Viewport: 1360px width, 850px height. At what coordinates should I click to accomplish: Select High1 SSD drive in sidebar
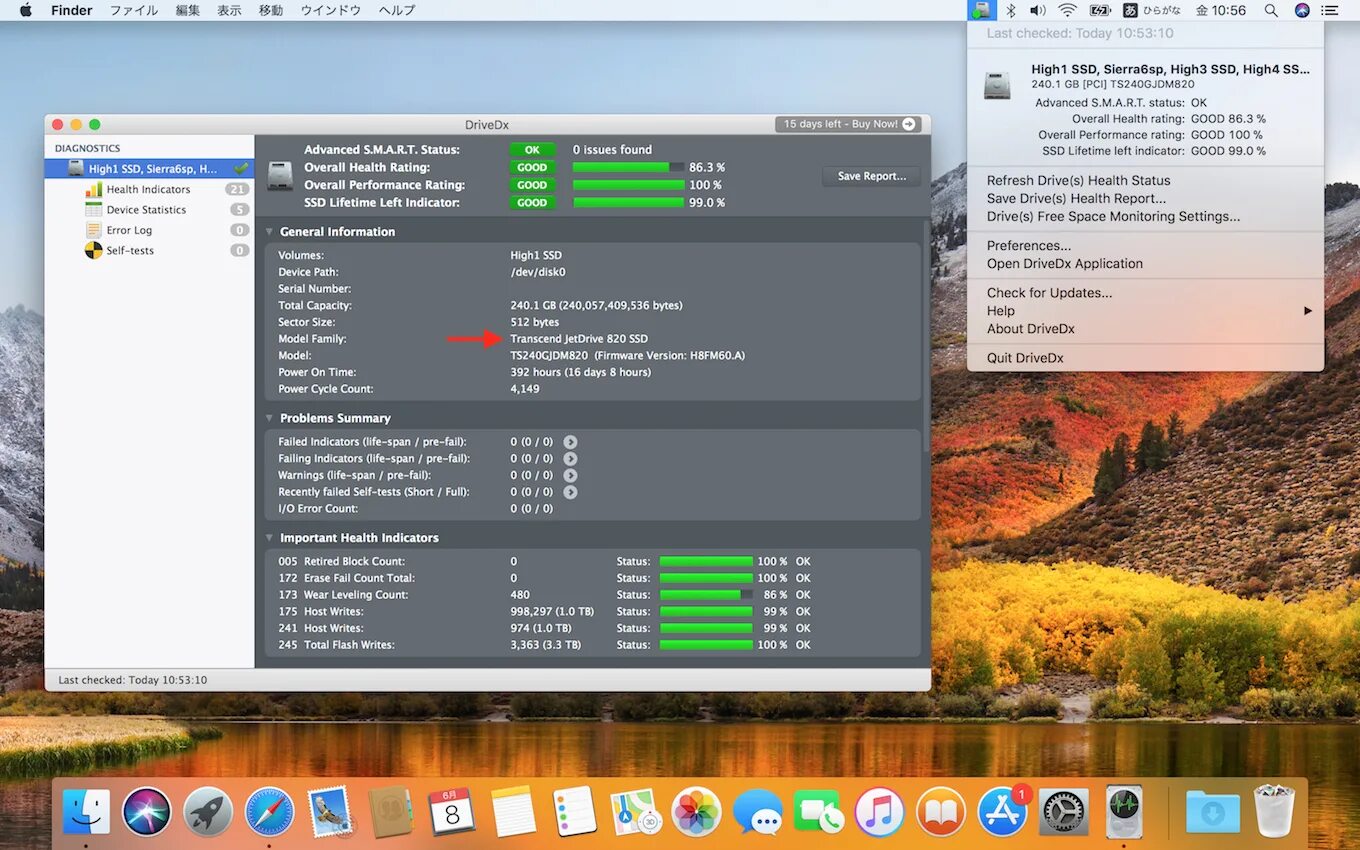(x=149, y=169)
